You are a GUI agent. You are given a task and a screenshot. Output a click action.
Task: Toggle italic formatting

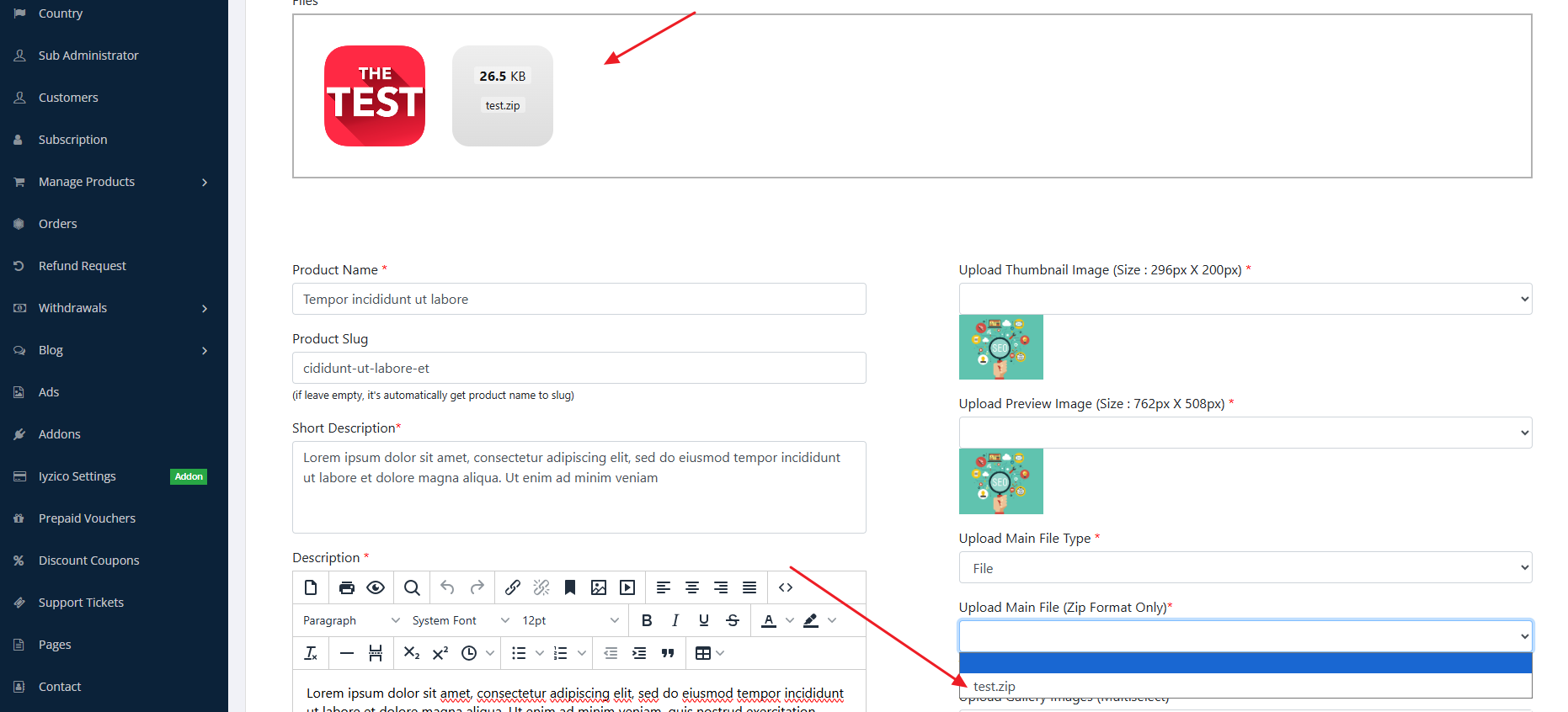click(675, 620)
